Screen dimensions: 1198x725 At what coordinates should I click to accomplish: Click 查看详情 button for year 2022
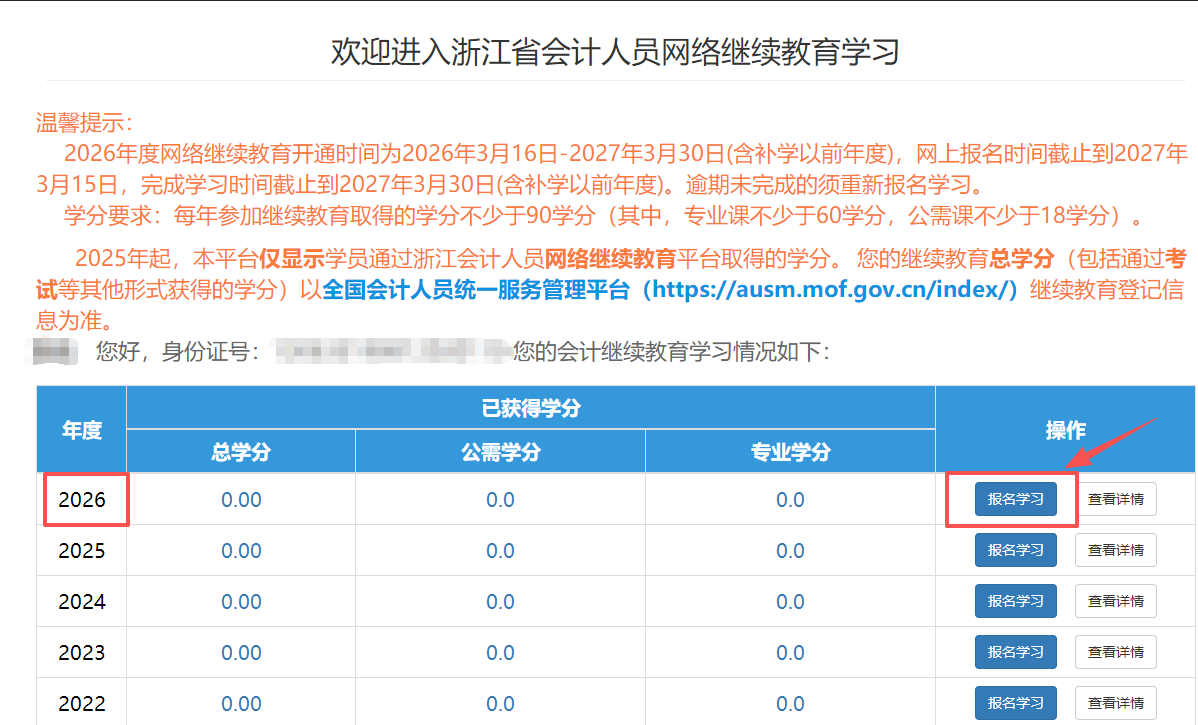[x=1115, y=703]
